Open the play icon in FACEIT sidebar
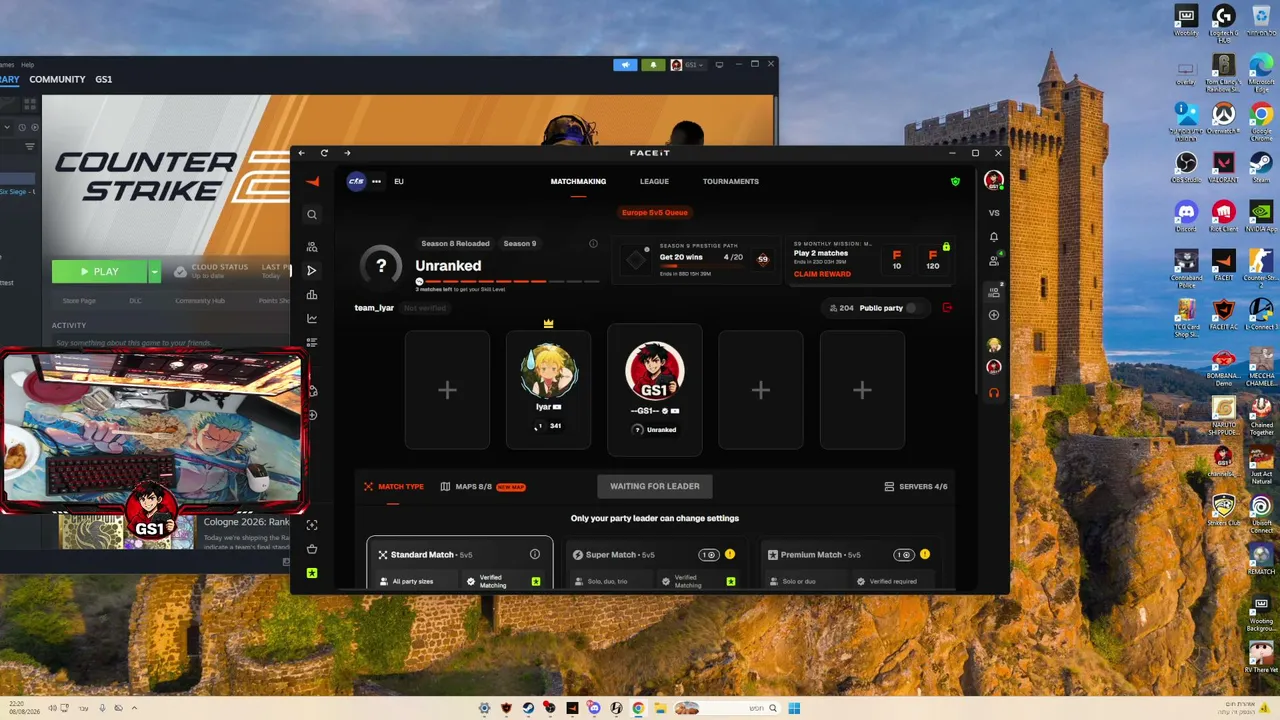The width and height of the screenshot is (1280, 720). click(312, 270)
